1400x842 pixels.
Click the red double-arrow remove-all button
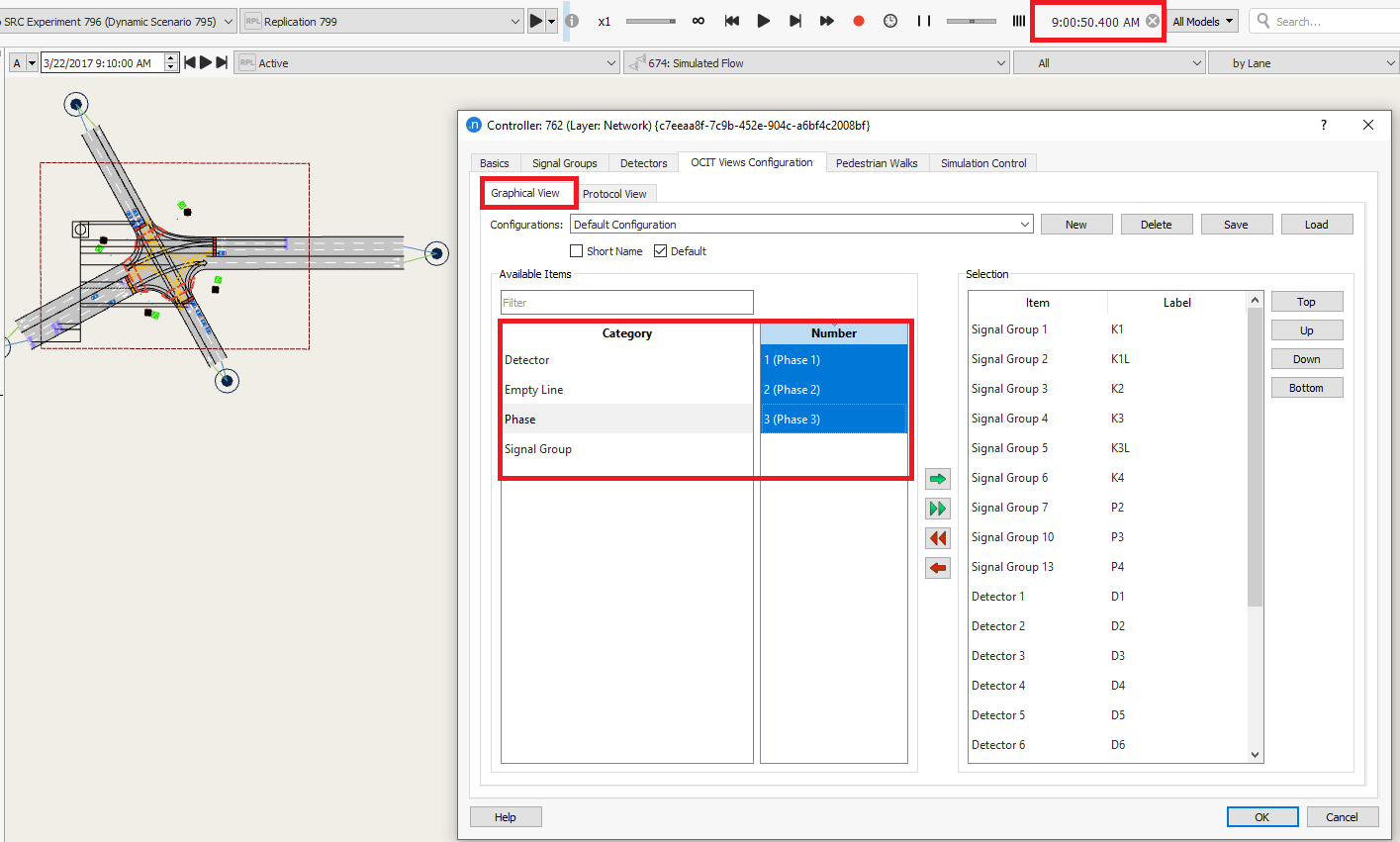(x=937, y=538)
